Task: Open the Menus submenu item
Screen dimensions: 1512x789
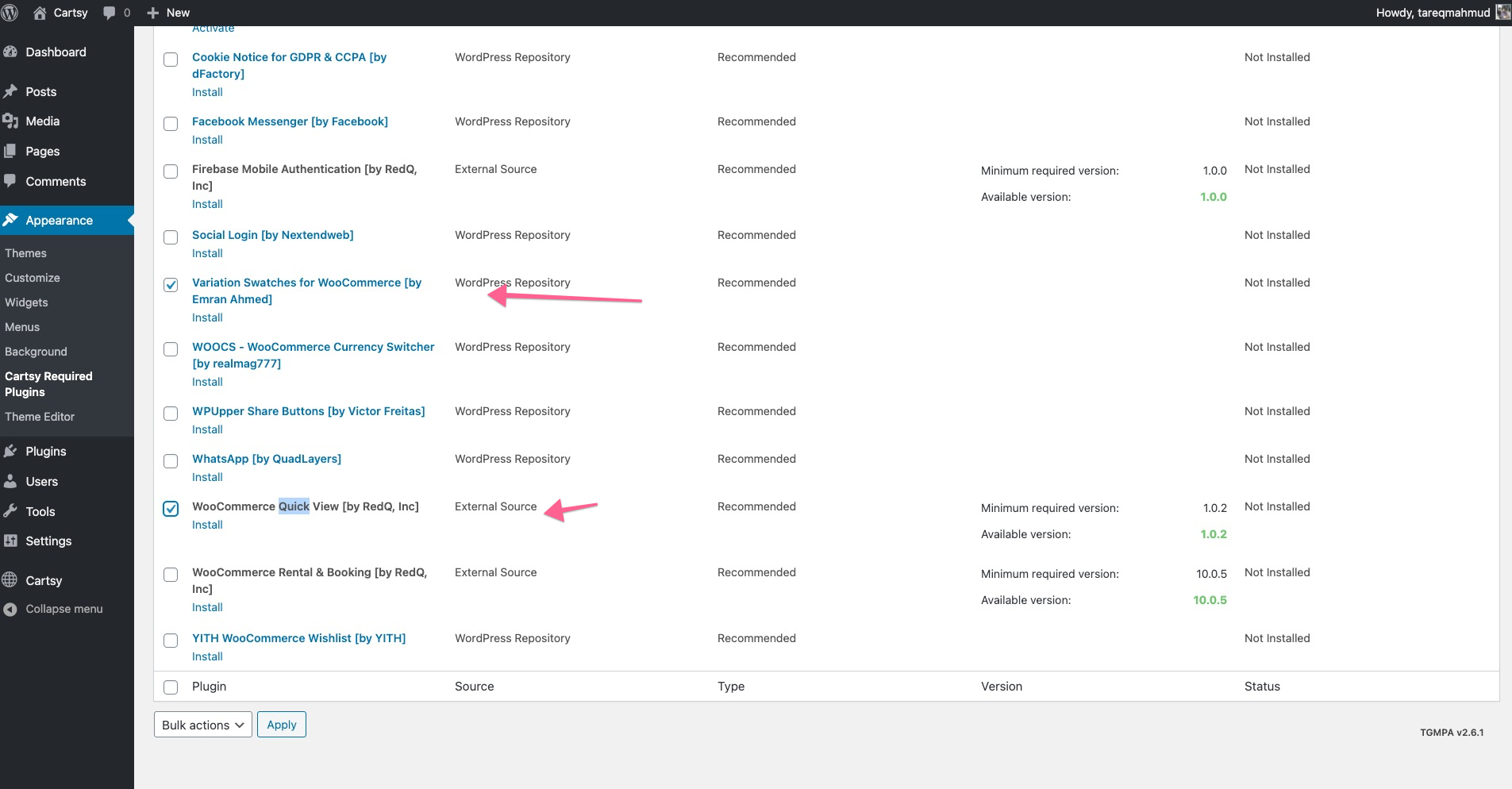Action: pyautogui.click(x=22, y=327)
